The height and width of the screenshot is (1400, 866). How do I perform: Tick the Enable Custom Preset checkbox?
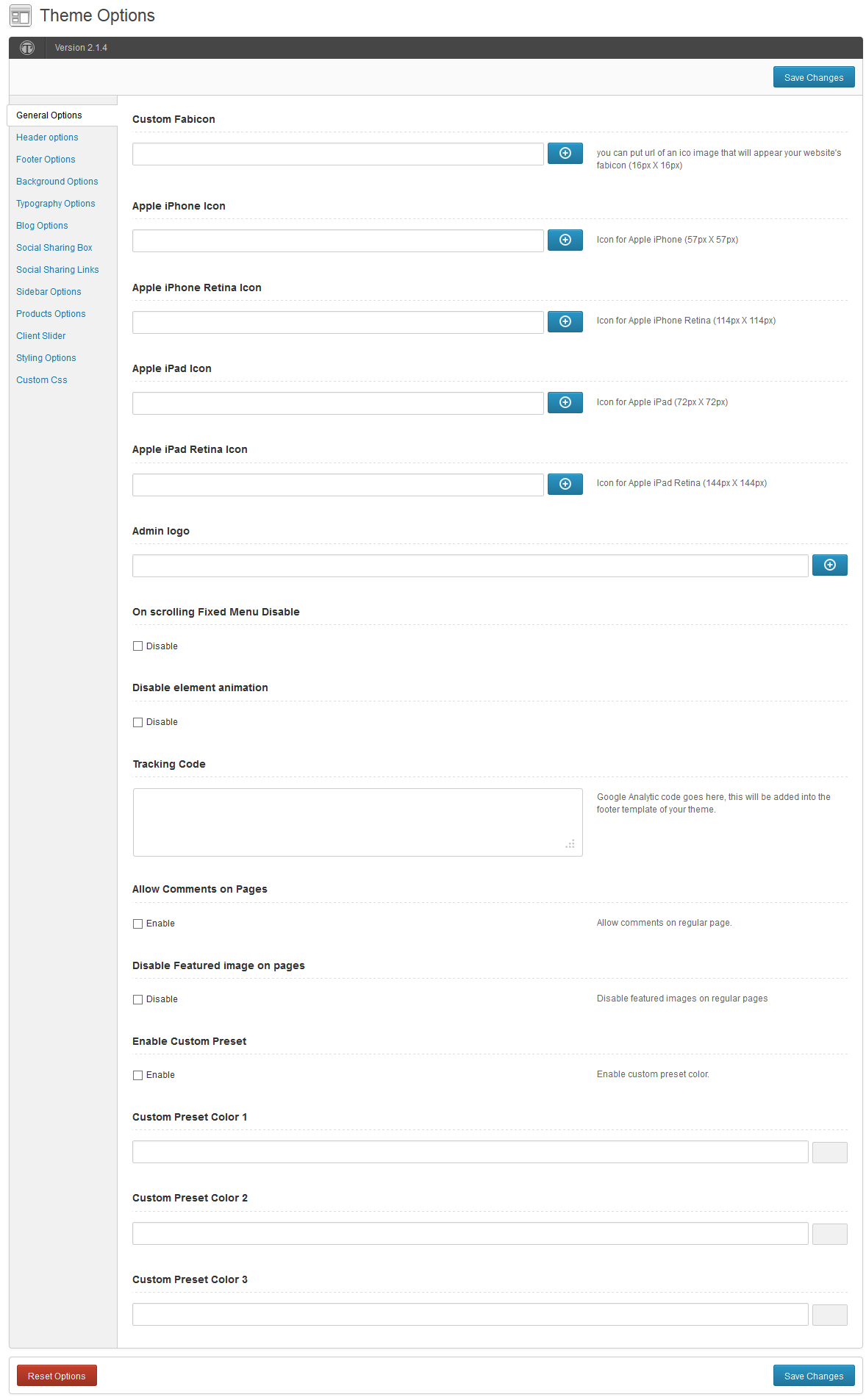[x=137, y=1075]
